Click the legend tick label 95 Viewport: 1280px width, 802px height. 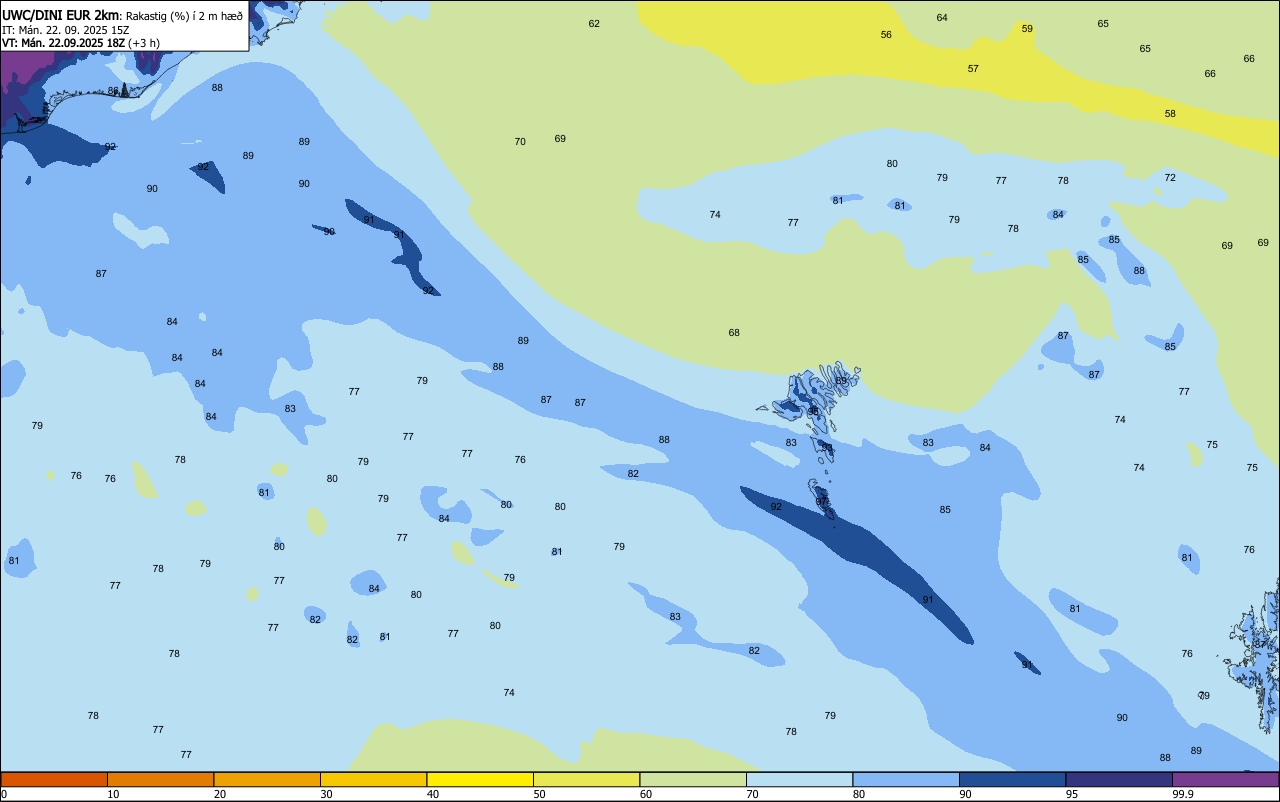click(1071, 794)
